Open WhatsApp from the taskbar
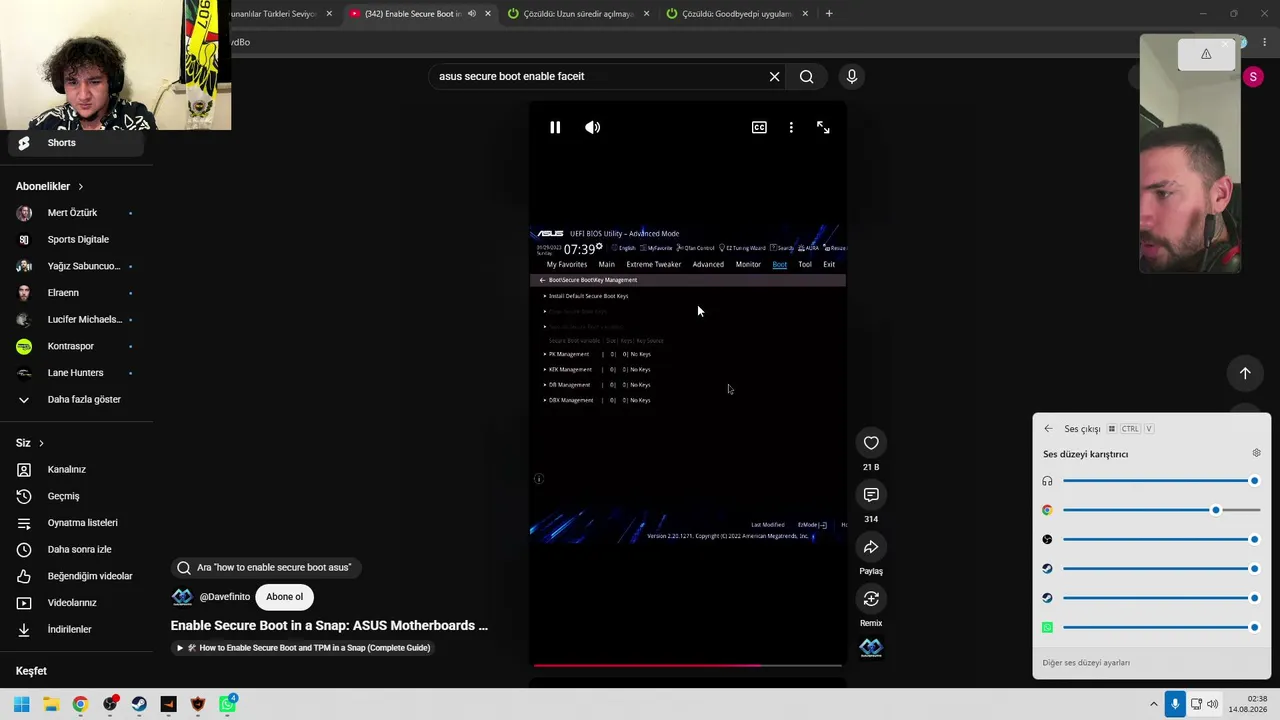The width and height of the screenshot is (1280, 720). (x=228, y=704)
